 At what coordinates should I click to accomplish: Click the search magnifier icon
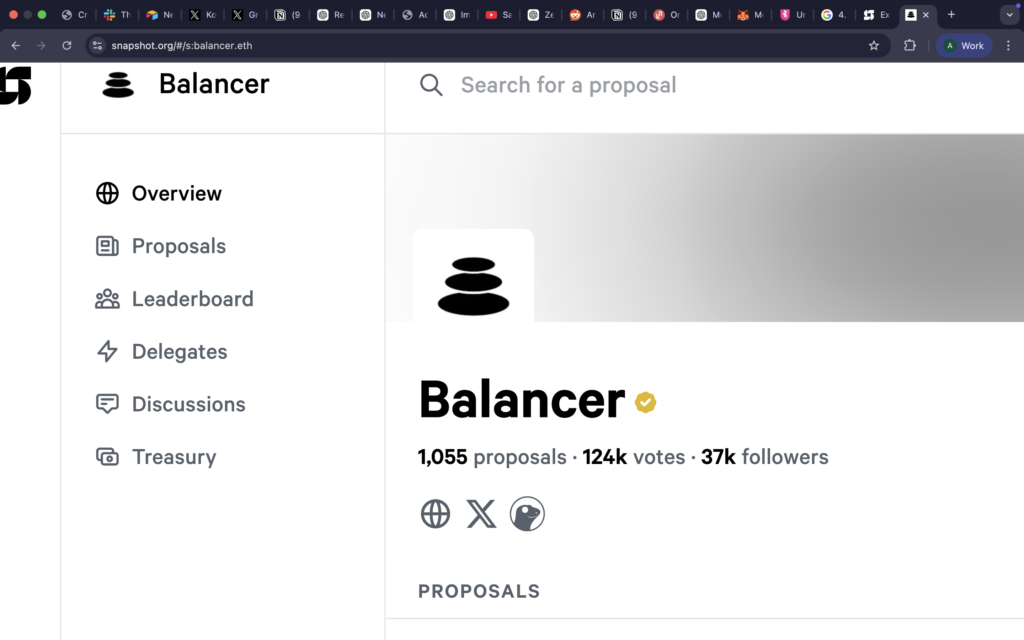[x=431, y=85]
